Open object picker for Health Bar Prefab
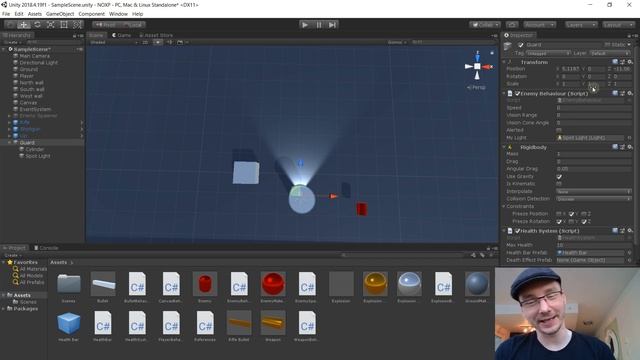 point(629,253)
